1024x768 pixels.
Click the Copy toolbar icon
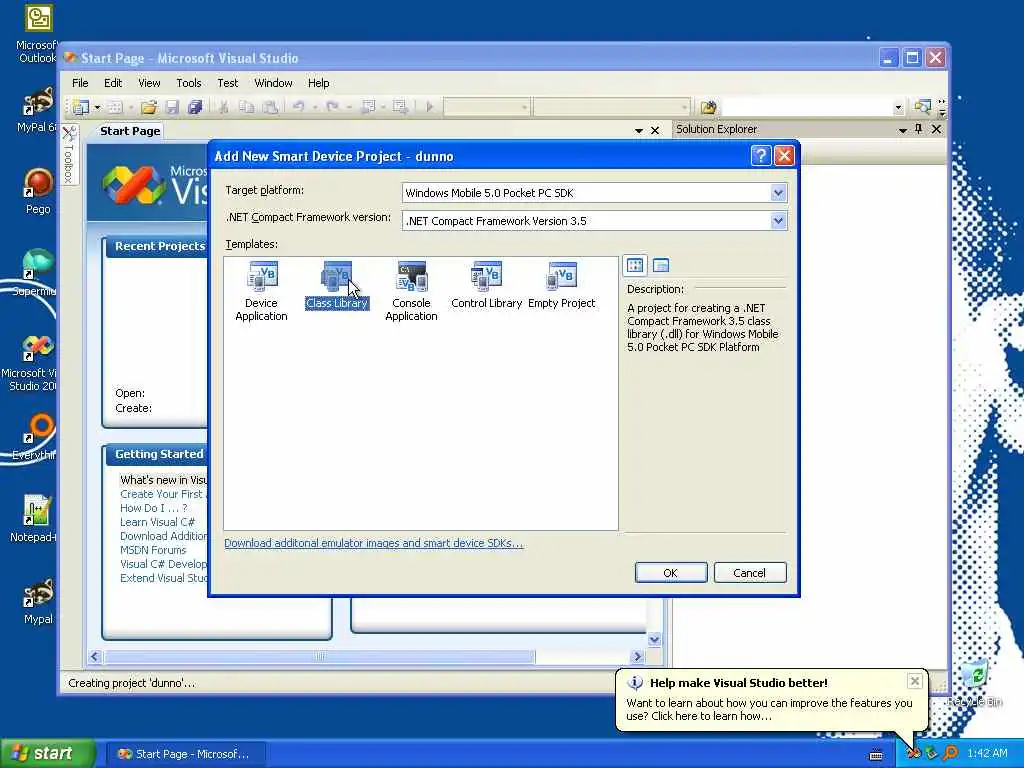(246, 107)
